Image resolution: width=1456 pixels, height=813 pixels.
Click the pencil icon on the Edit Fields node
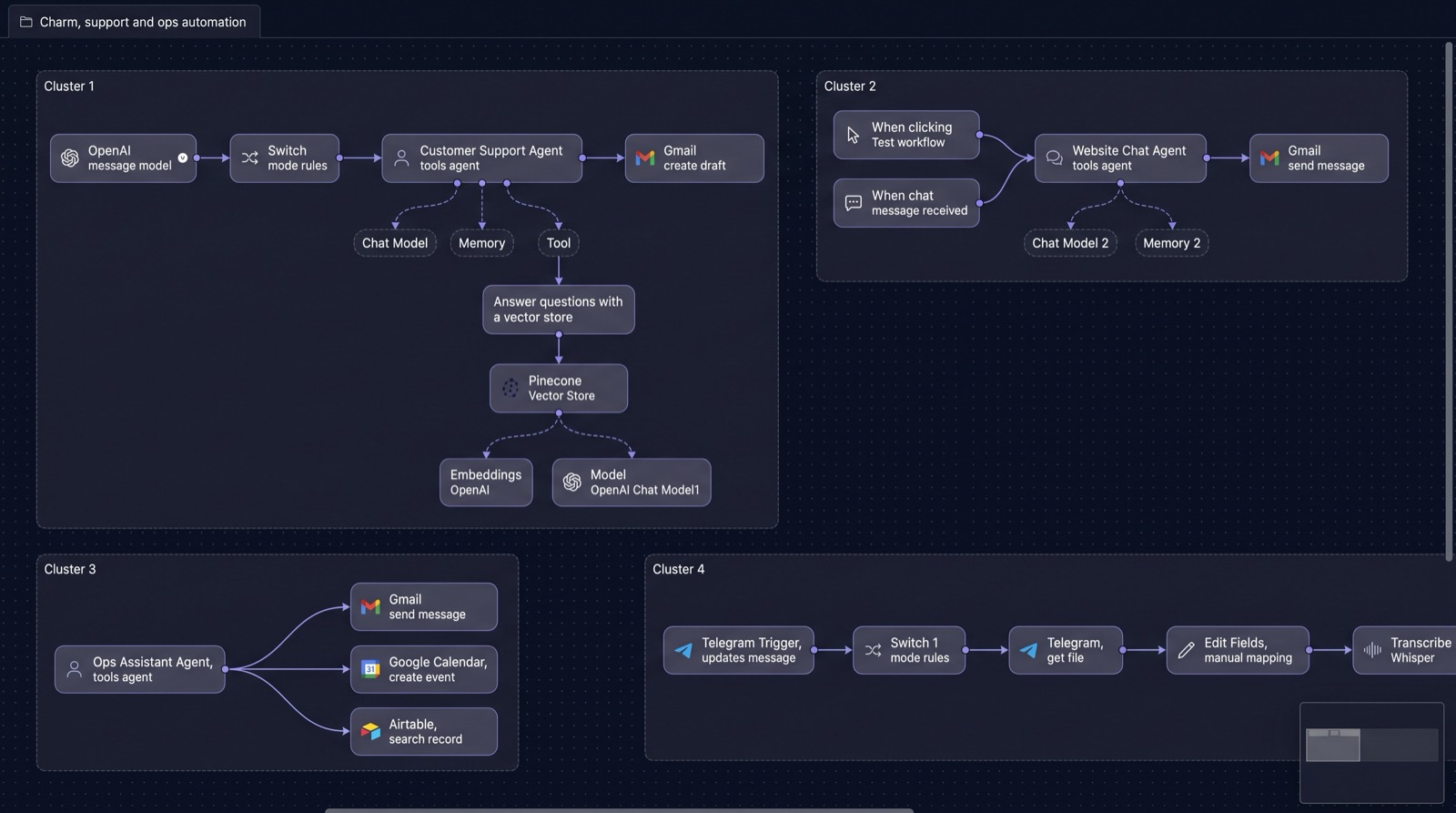click(1186, 651)
